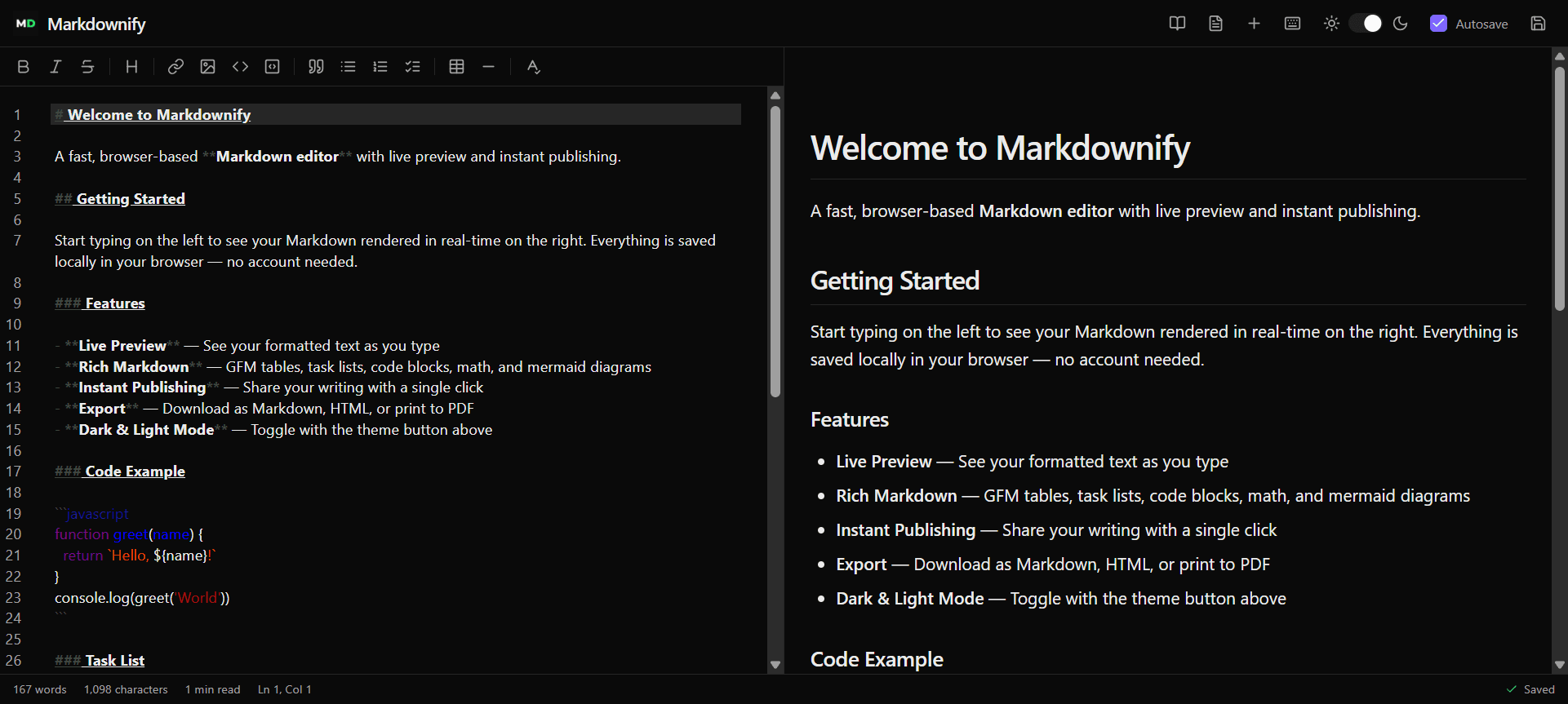Screen dimensions: 1568x704
Task: Click the '167 words' status entry
Action: pos(40,689)
